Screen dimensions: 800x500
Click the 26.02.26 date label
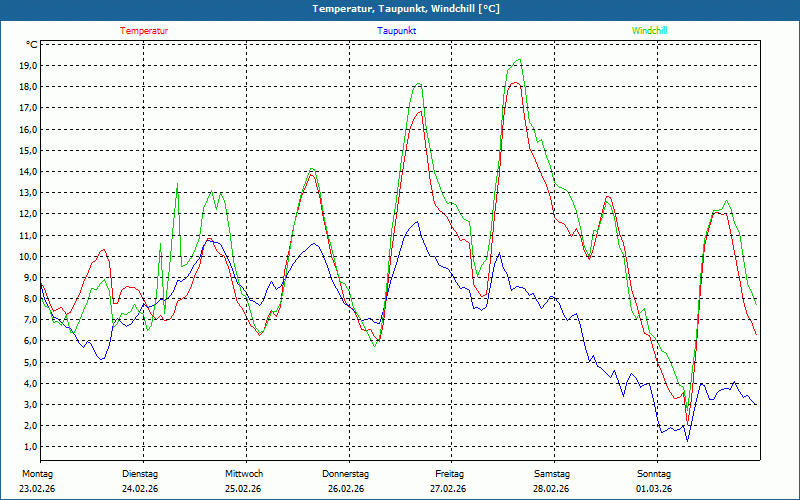click(x=346, y=489)
